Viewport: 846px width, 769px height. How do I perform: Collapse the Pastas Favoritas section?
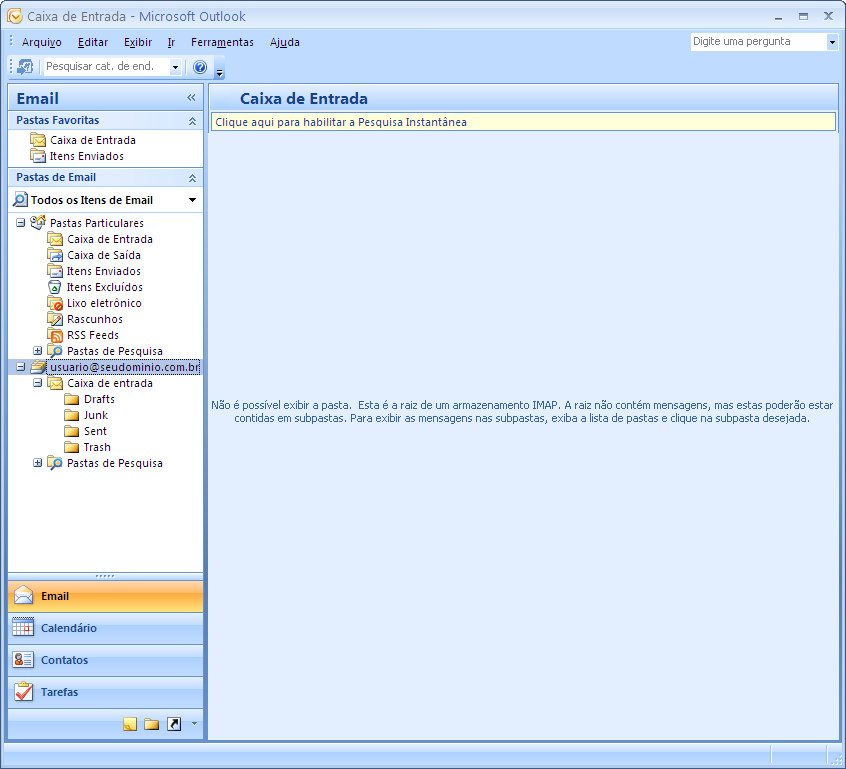click(192, 121)
